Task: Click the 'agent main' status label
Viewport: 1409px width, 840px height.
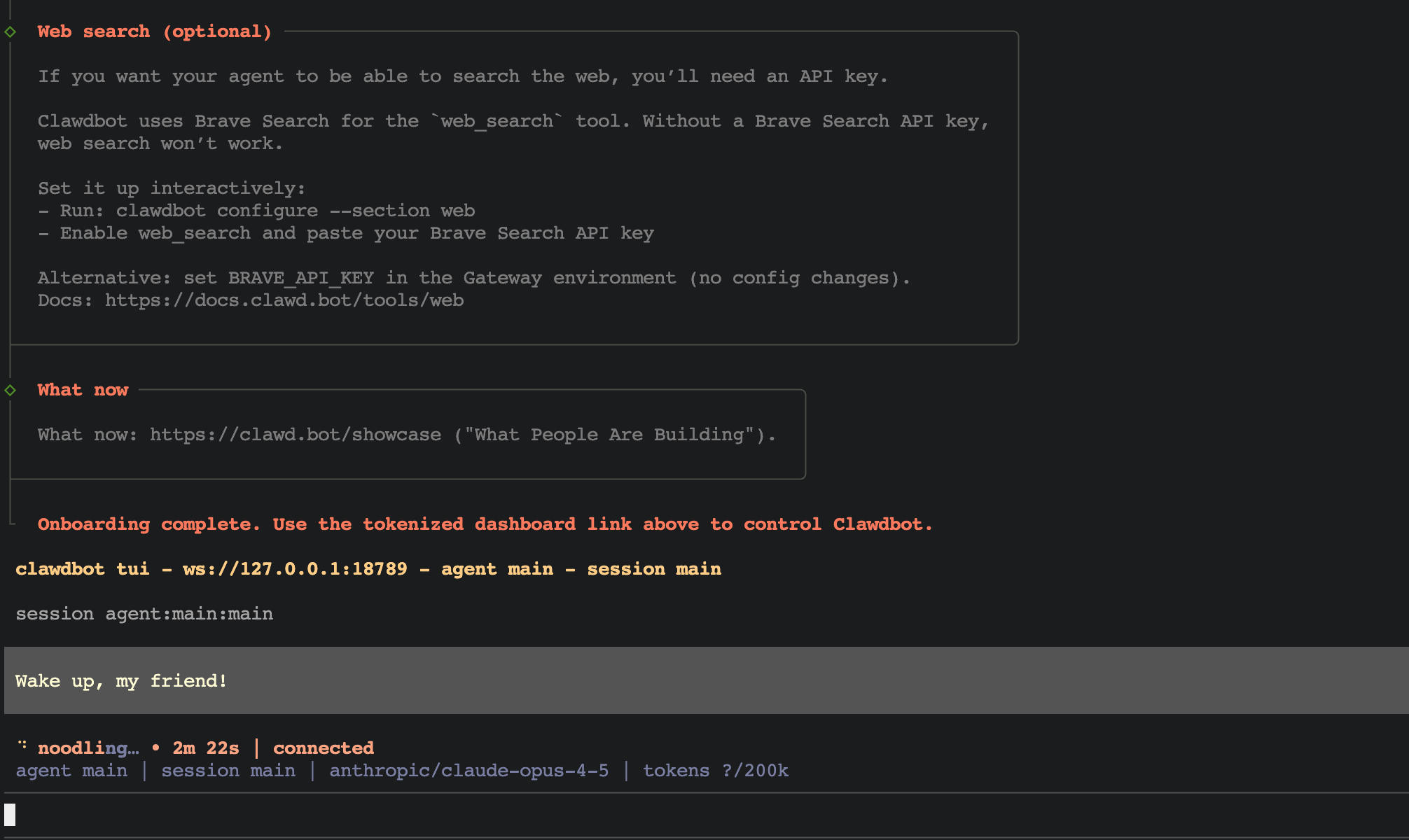Action: pos(71,771)
